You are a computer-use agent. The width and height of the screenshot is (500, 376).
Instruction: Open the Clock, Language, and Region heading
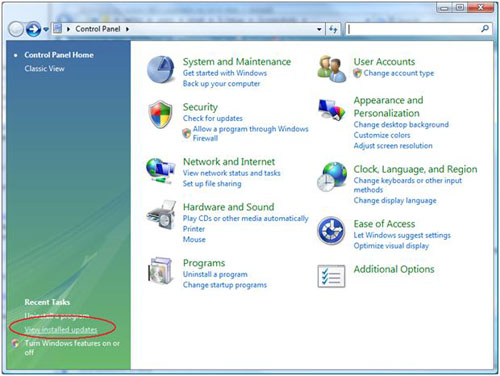415,169
